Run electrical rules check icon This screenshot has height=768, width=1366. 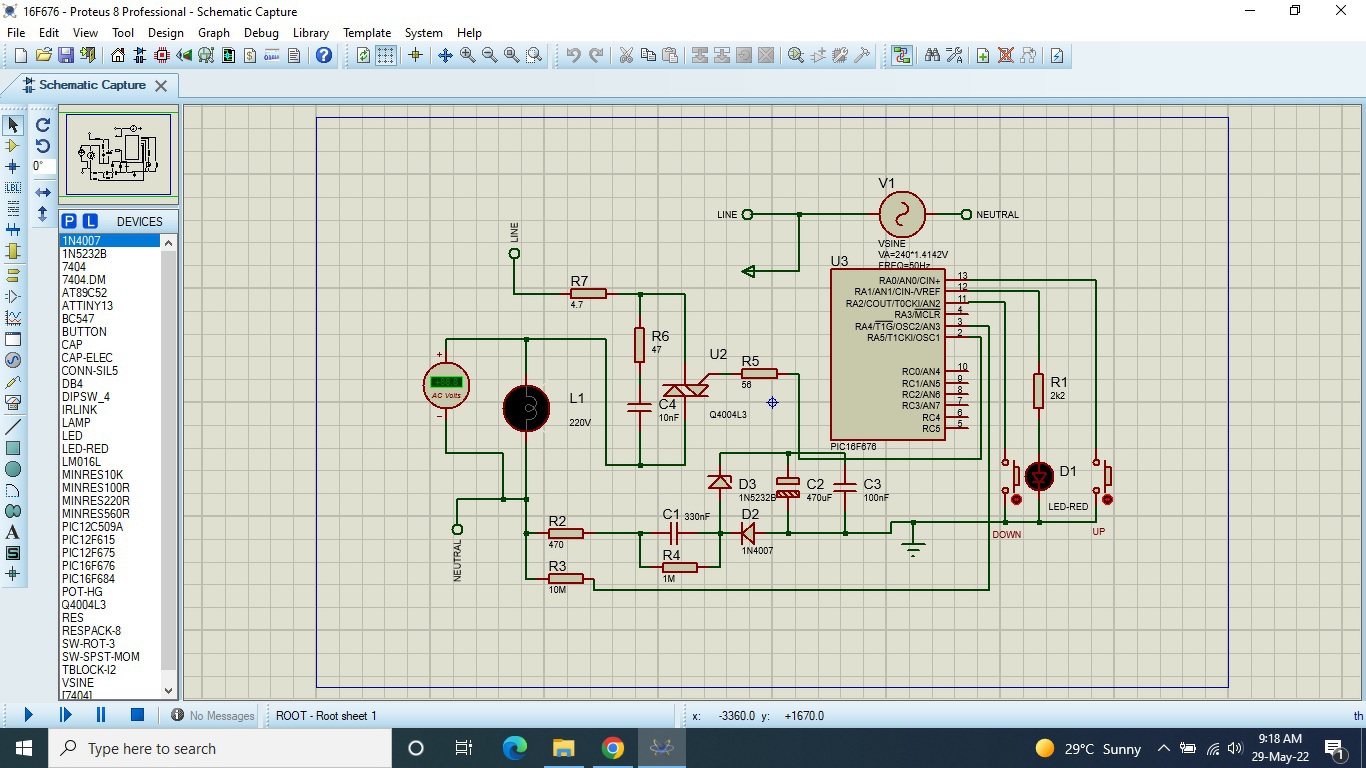[1057, 56]
